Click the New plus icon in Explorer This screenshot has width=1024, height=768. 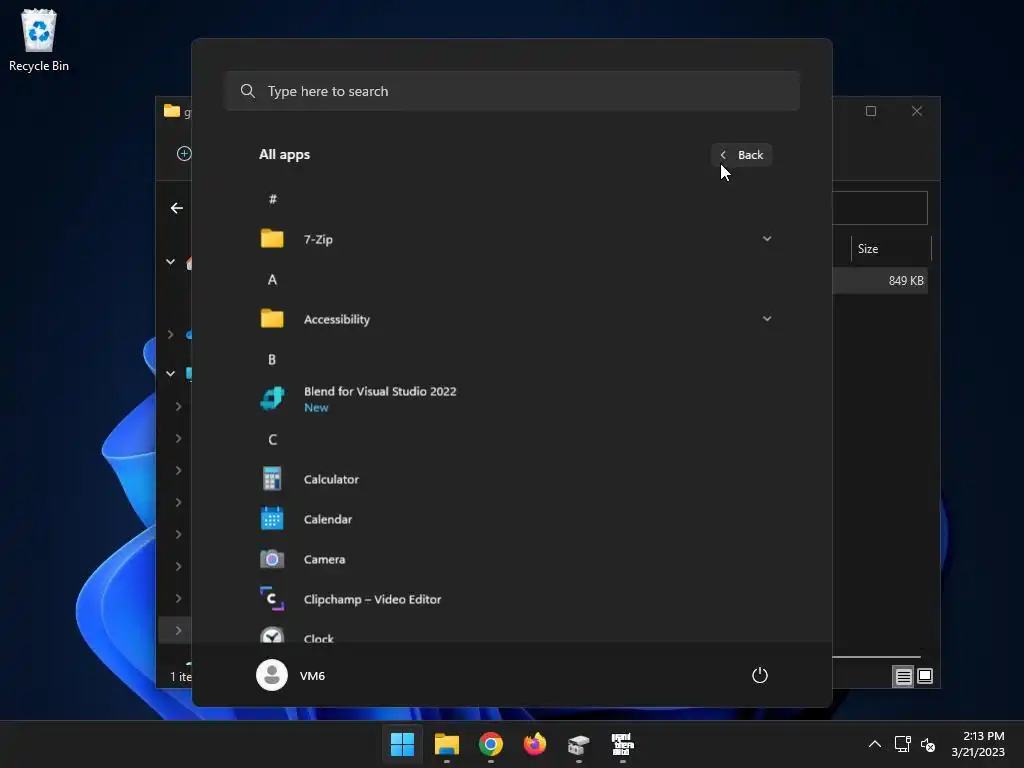click(x=184, y=153)
